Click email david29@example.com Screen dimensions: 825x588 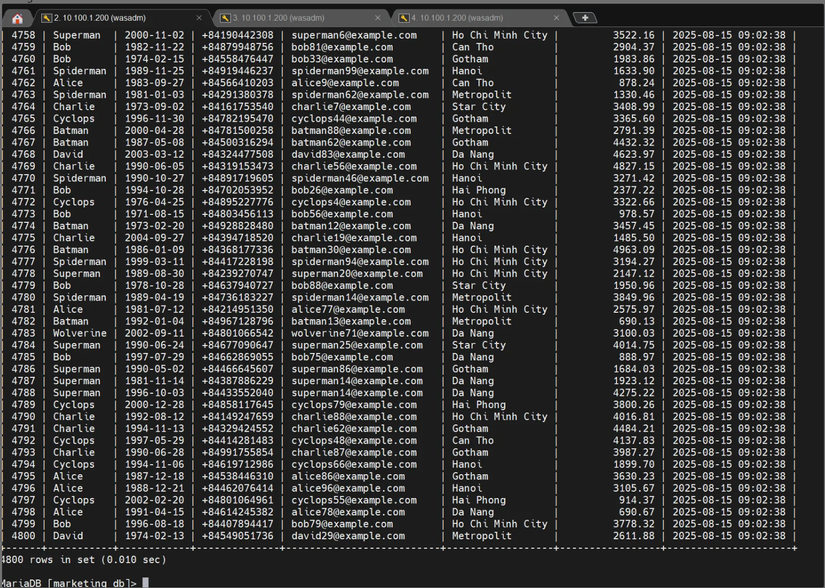348,536
